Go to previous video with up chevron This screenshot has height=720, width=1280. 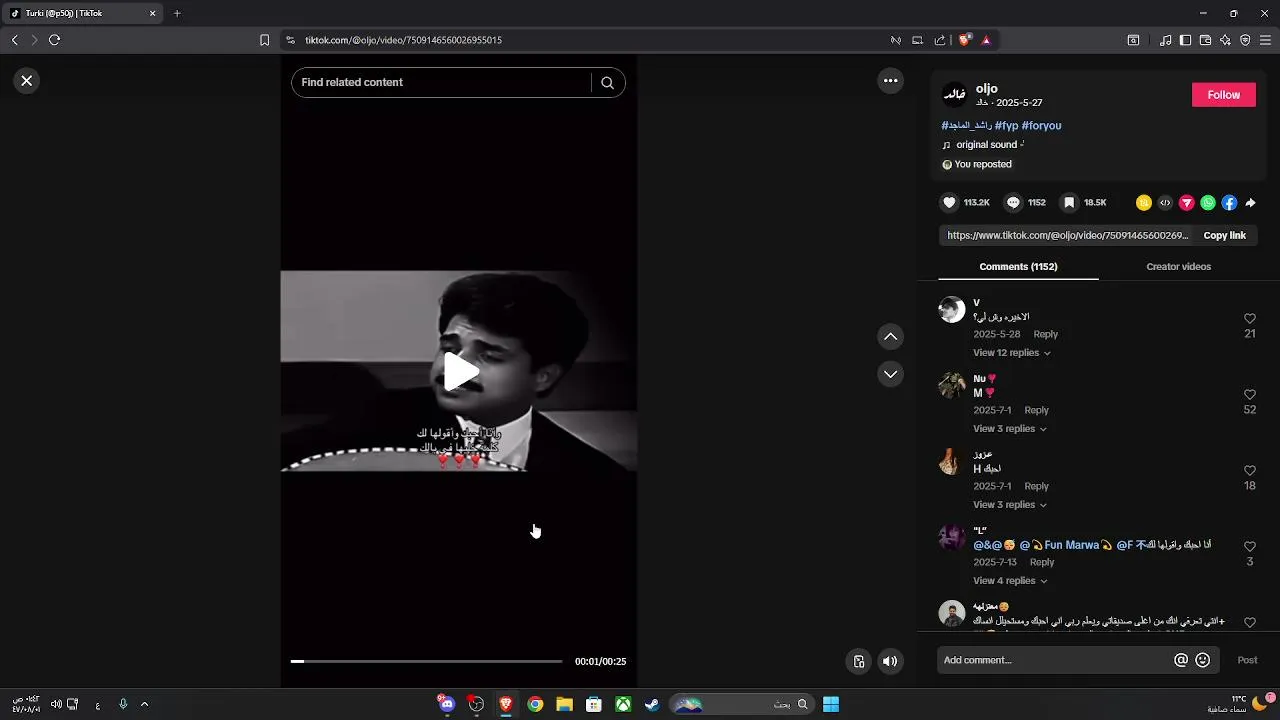pos(890,337)
